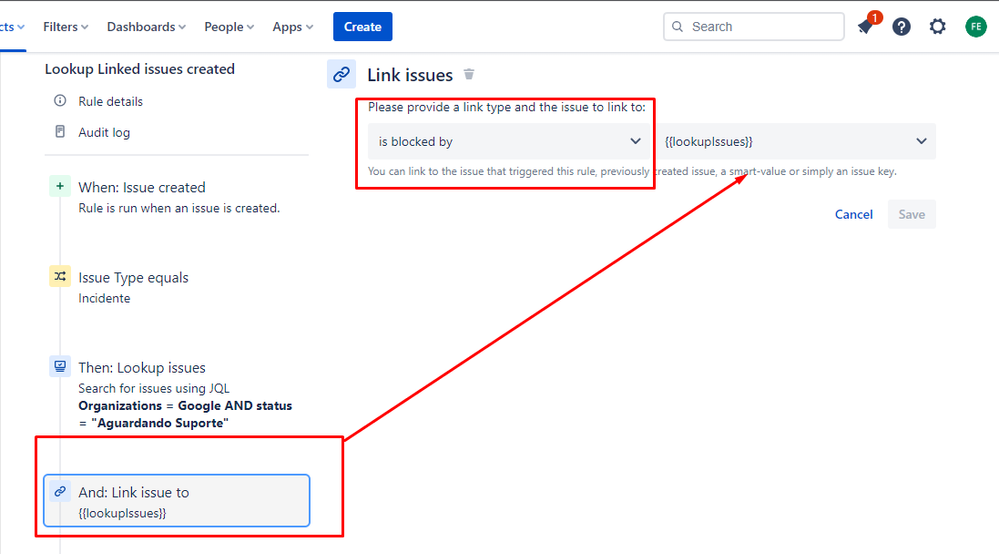
Task: Click the 'Lookup Linked issues created' rule title
Action: (140, 69)
